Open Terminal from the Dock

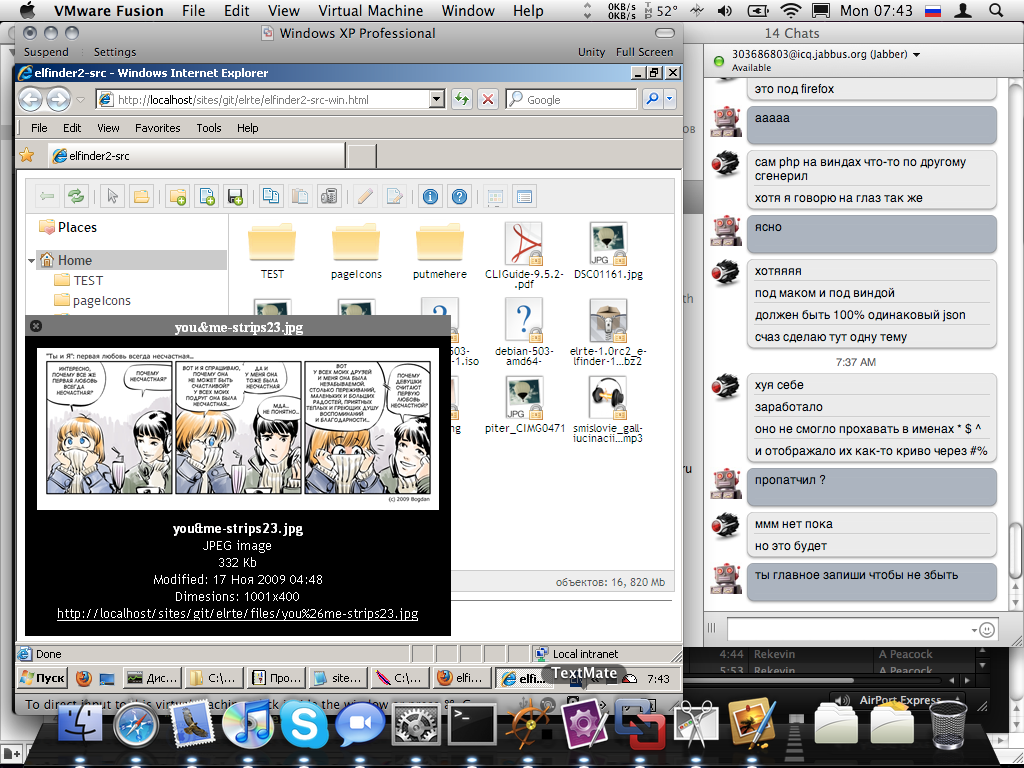pos(472,724)
